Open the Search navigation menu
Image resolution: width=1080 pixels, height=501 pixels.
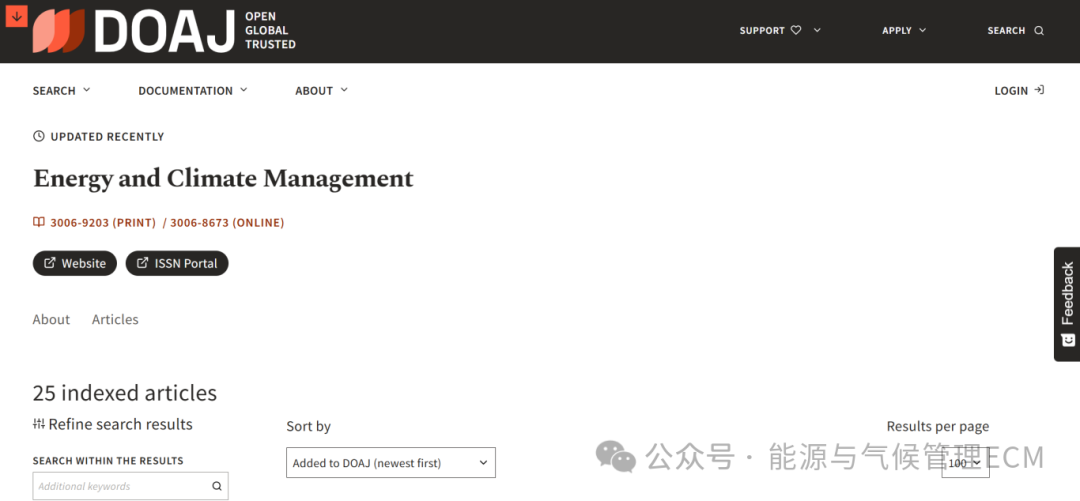click(61, 90)
